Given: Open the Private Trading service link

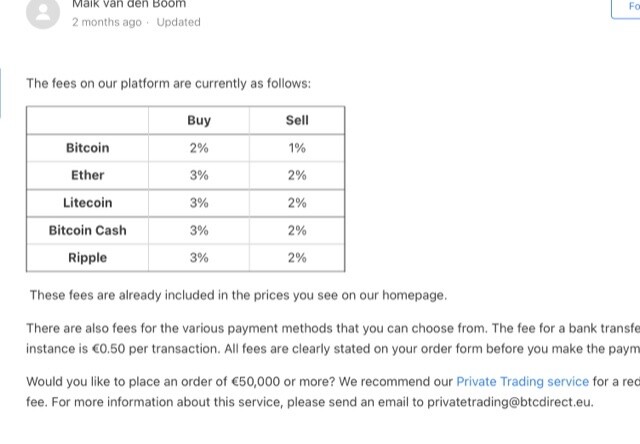Looking at the screenshot, I should [522, 382].
